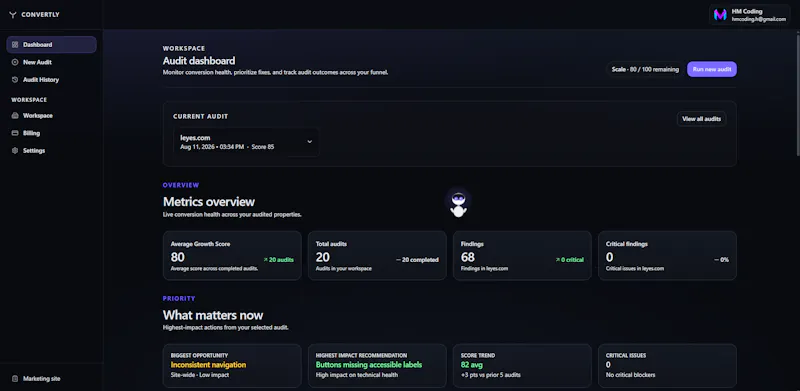The image size is (800, 391).
Task: Click the green arrow beside 0 critical
Action: pyautogui.click(x=558, y=260)
